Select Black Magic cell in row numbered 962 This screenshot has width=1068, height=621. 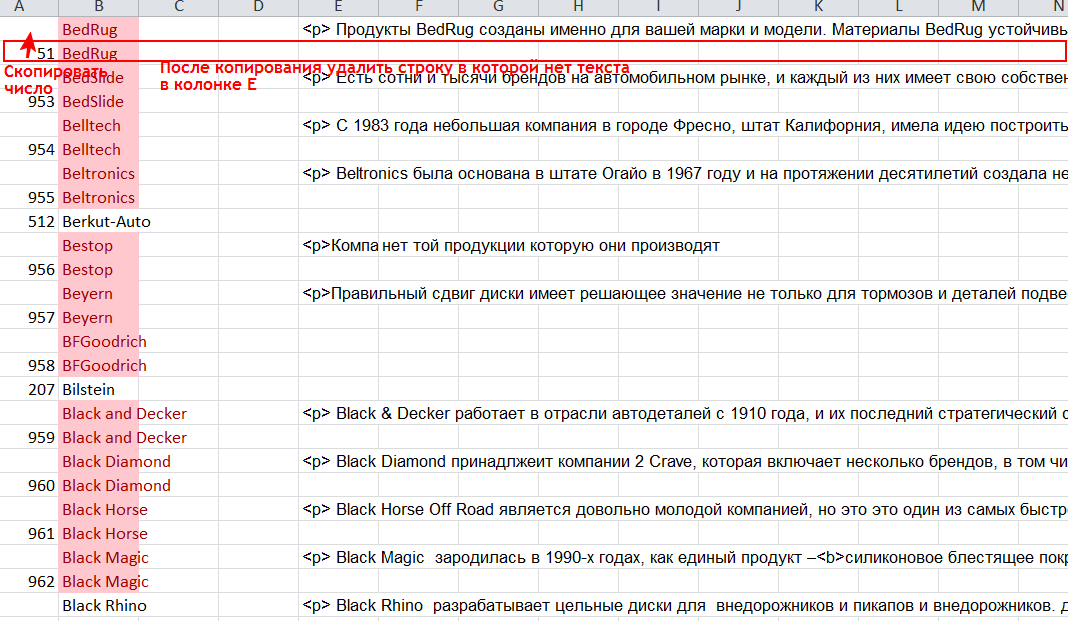99,582
